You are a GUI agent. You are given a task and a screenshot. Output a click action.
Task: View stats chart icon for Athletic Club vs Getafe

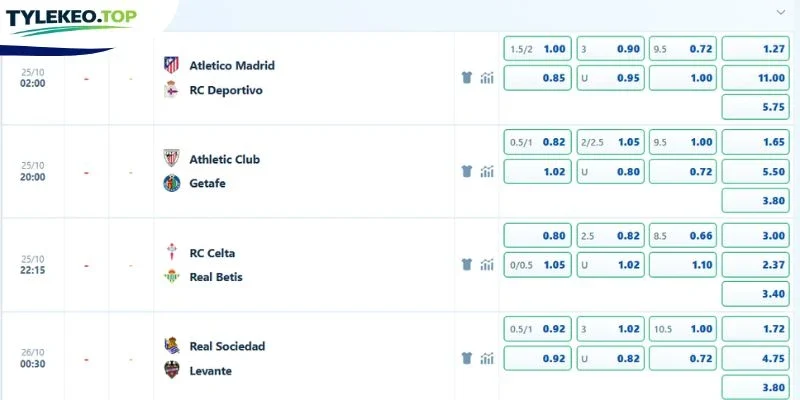click(487, 171)
